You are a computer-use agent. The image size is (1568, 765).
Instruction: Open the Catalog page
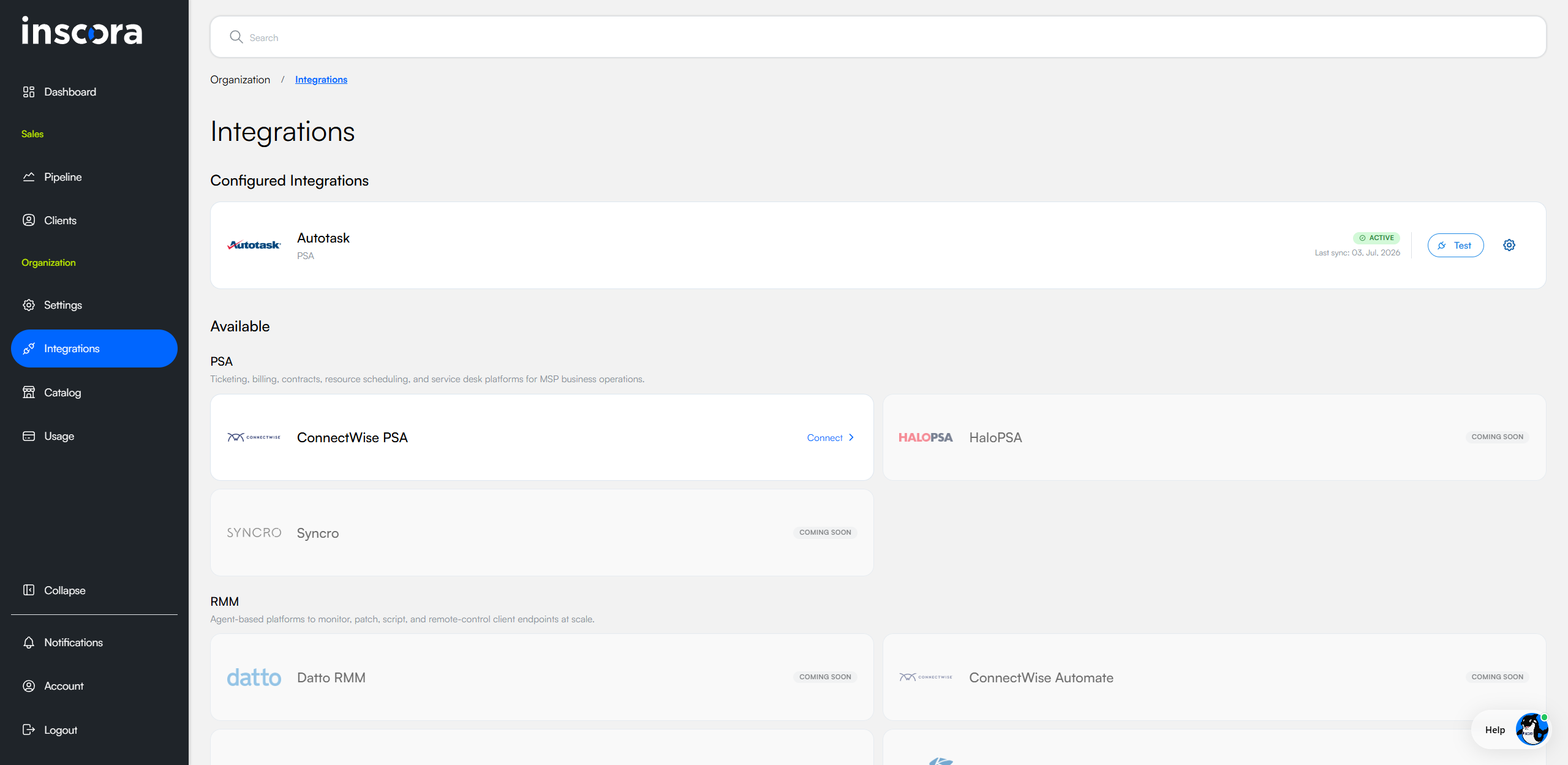coord(94,393)
